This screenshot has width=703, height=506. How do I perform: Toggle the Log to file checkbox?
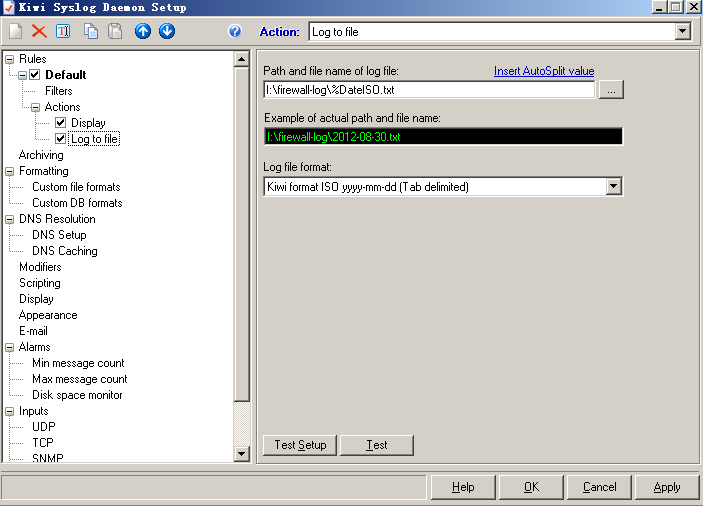61,139
